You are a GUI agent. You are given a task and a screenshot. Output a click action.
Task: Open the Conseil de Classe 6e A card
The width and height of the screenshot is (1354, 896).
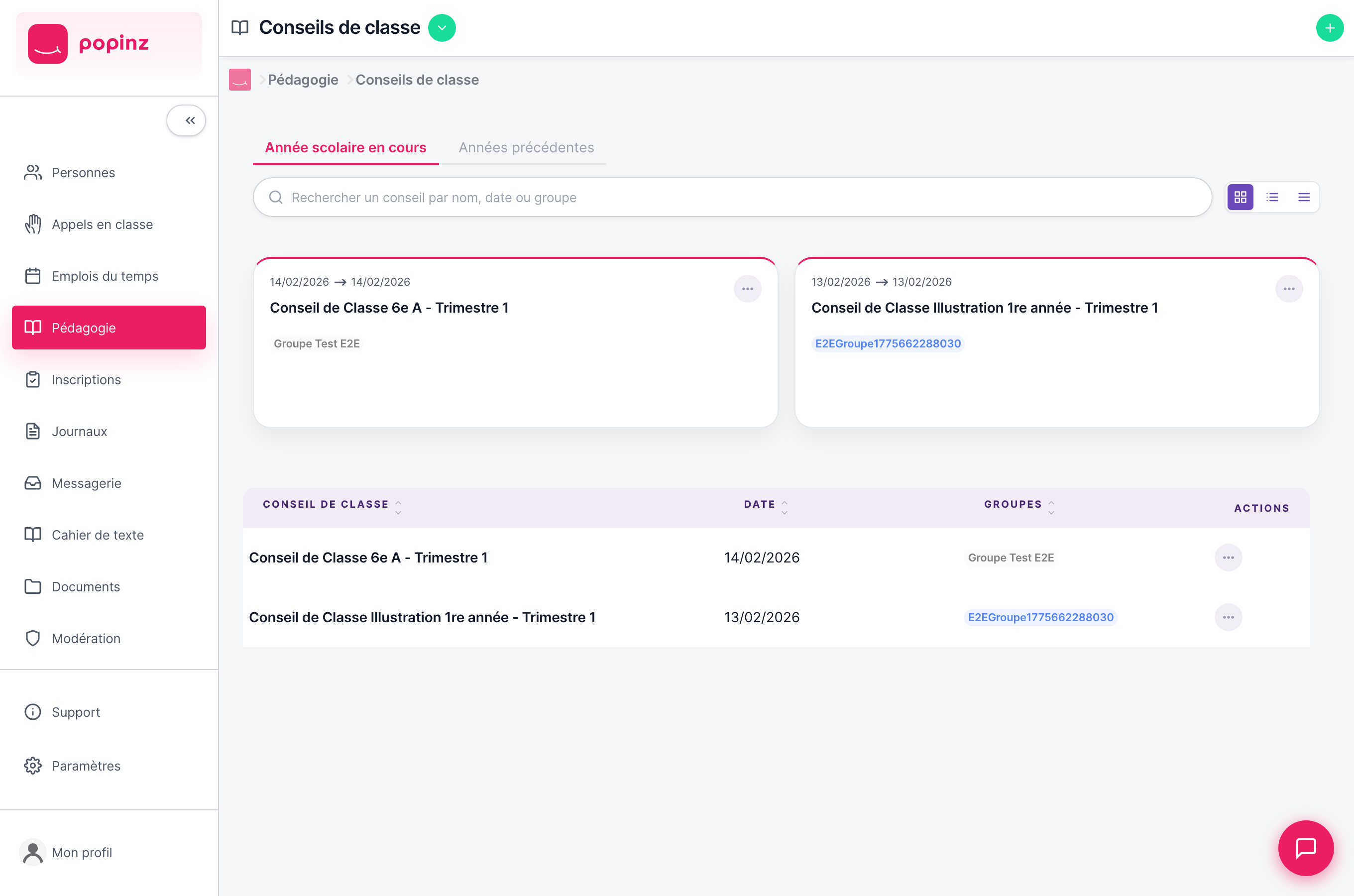pyautogui.click(x=515, y=342)
